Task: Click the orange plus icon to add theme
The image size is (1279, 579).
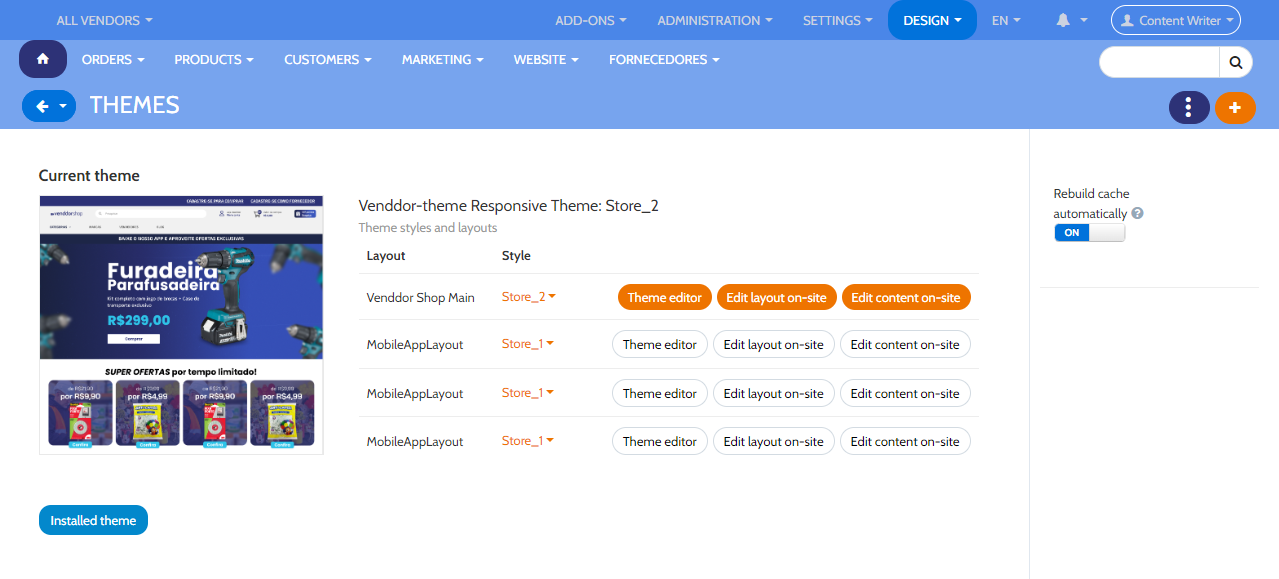Action: 1235,107
